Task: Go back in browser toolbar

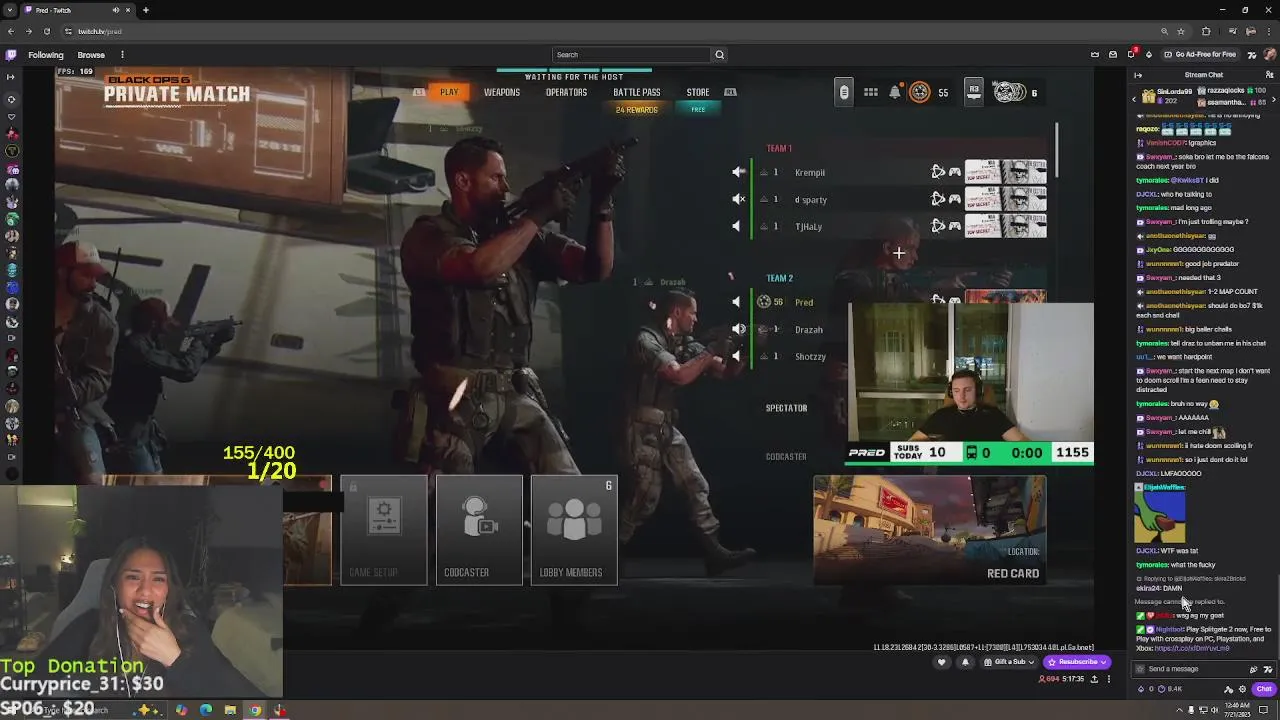Action: point(11,31)
